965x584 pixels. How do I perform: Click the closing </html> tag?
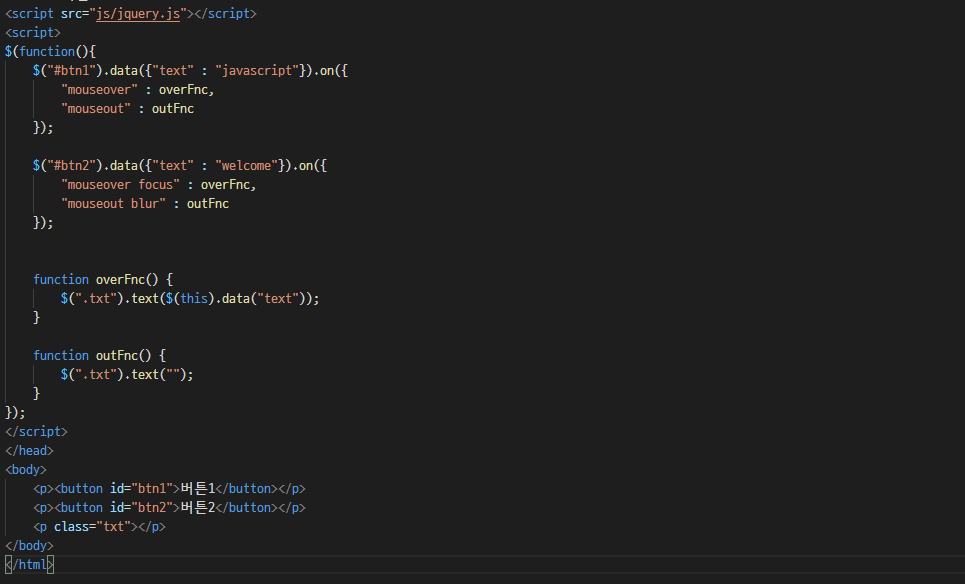[x=30, y=565]
